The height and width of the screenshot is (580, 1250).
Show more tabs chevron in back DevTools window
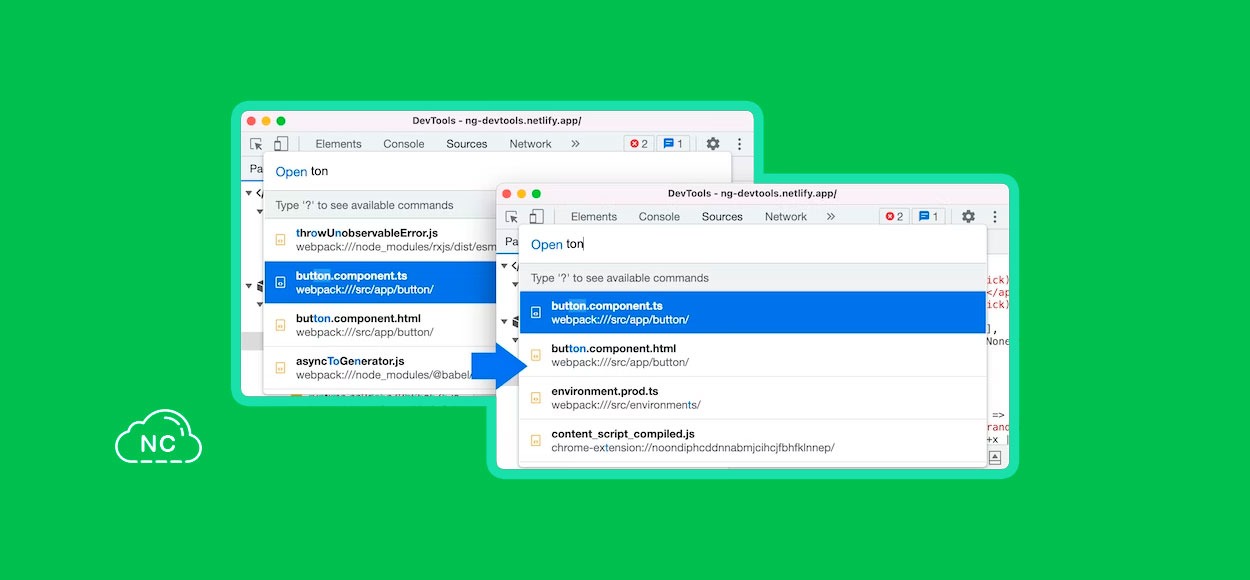[575, 144]
